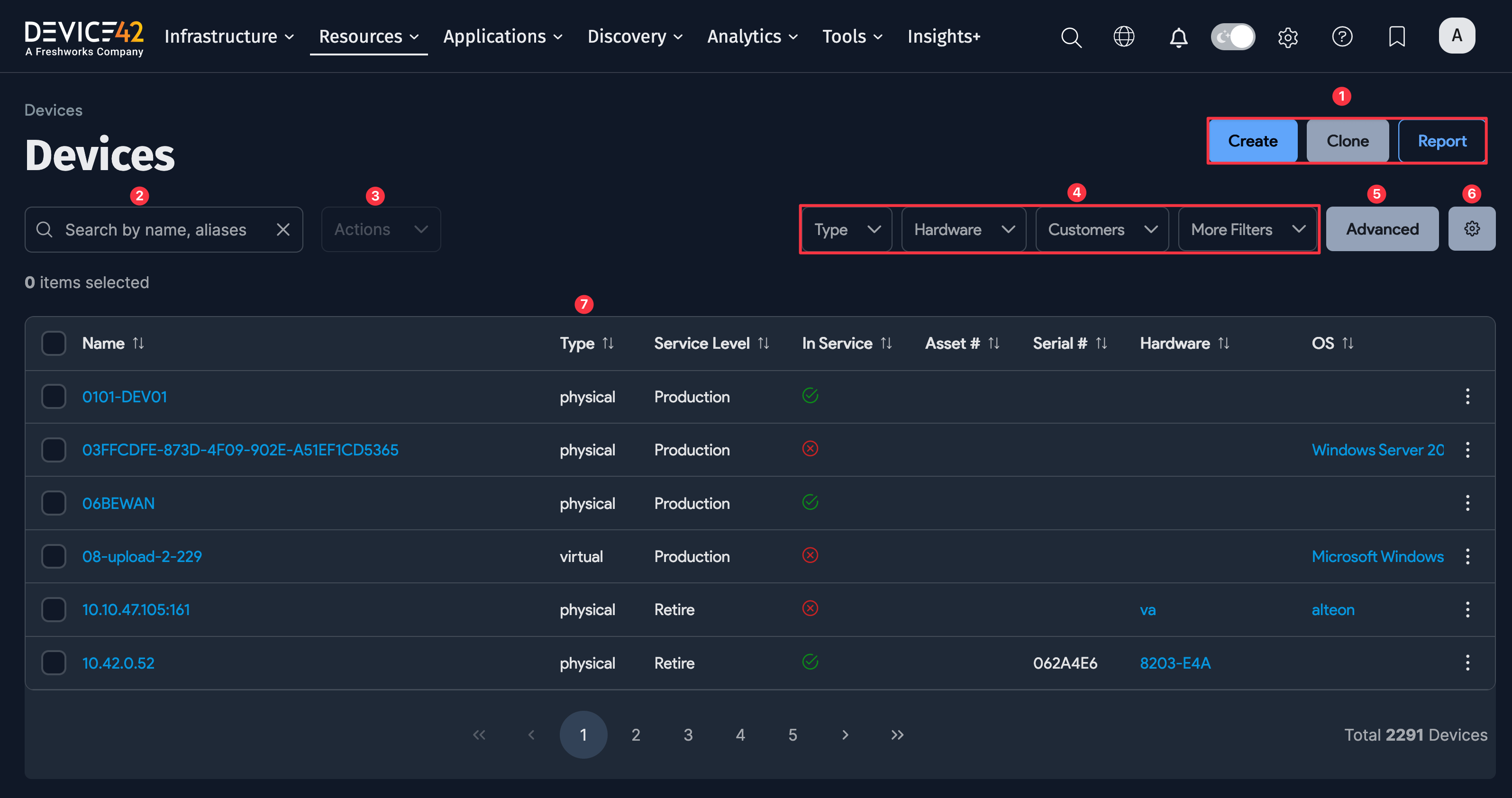Clear the search field using the X icon
Screen dimensions: 1512x798
tap(283, 229)
